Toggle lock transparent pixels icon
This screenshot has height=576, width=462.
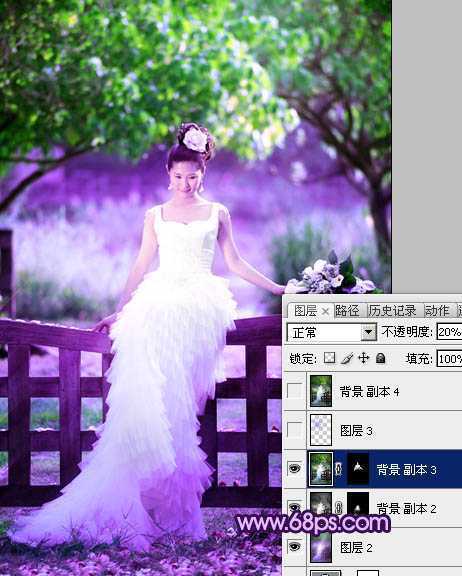coord(329,358)
